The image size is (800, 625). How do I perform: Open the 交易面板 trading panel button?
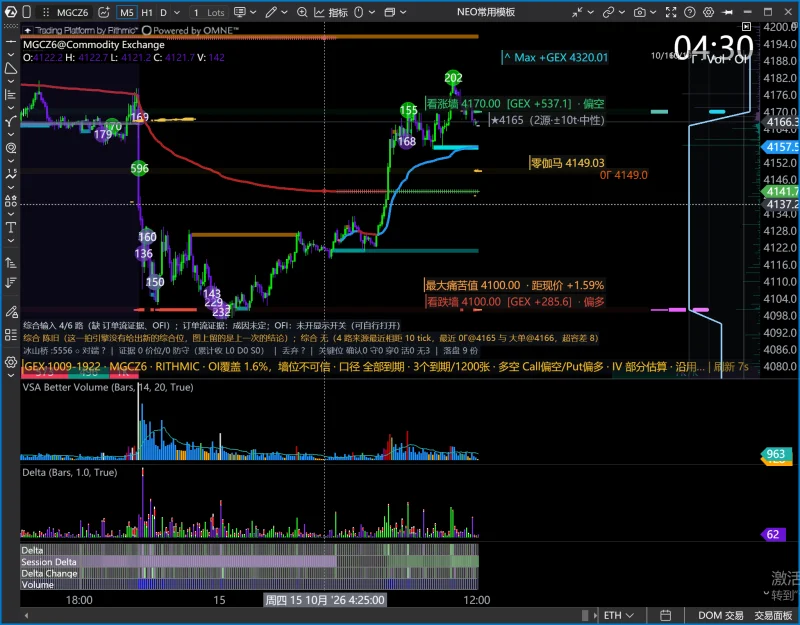click(773, 615)
